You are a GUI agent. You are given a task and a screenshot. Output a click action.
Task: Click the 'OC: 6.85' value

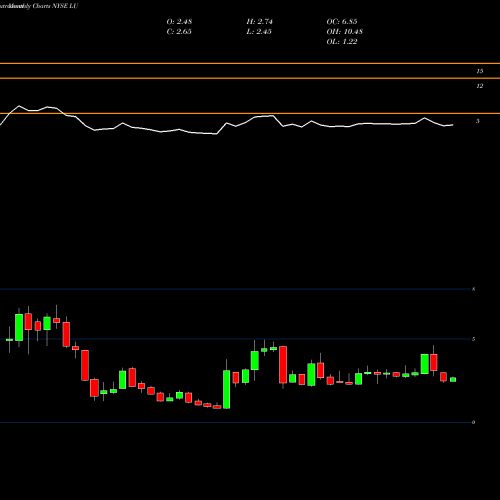coord(342,21)
